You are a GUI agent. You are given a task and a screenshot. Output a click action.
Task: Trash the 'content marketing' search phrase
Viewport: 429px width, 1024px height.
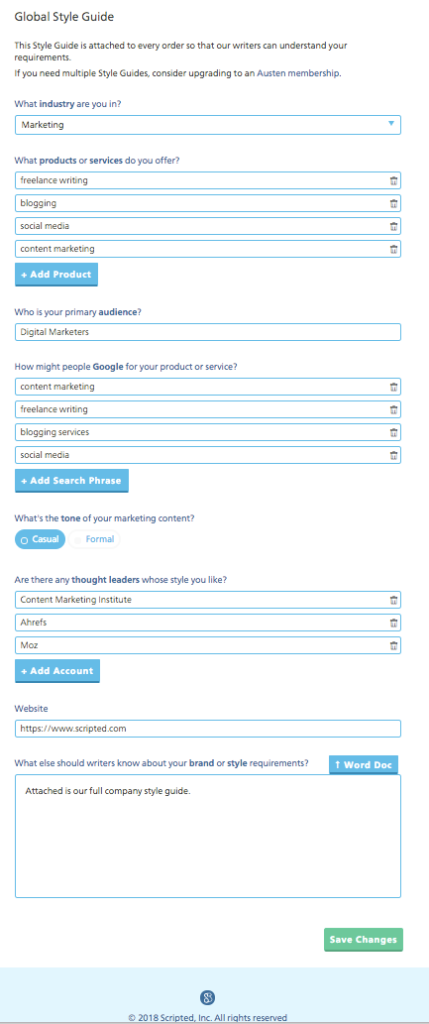[394, 387]
